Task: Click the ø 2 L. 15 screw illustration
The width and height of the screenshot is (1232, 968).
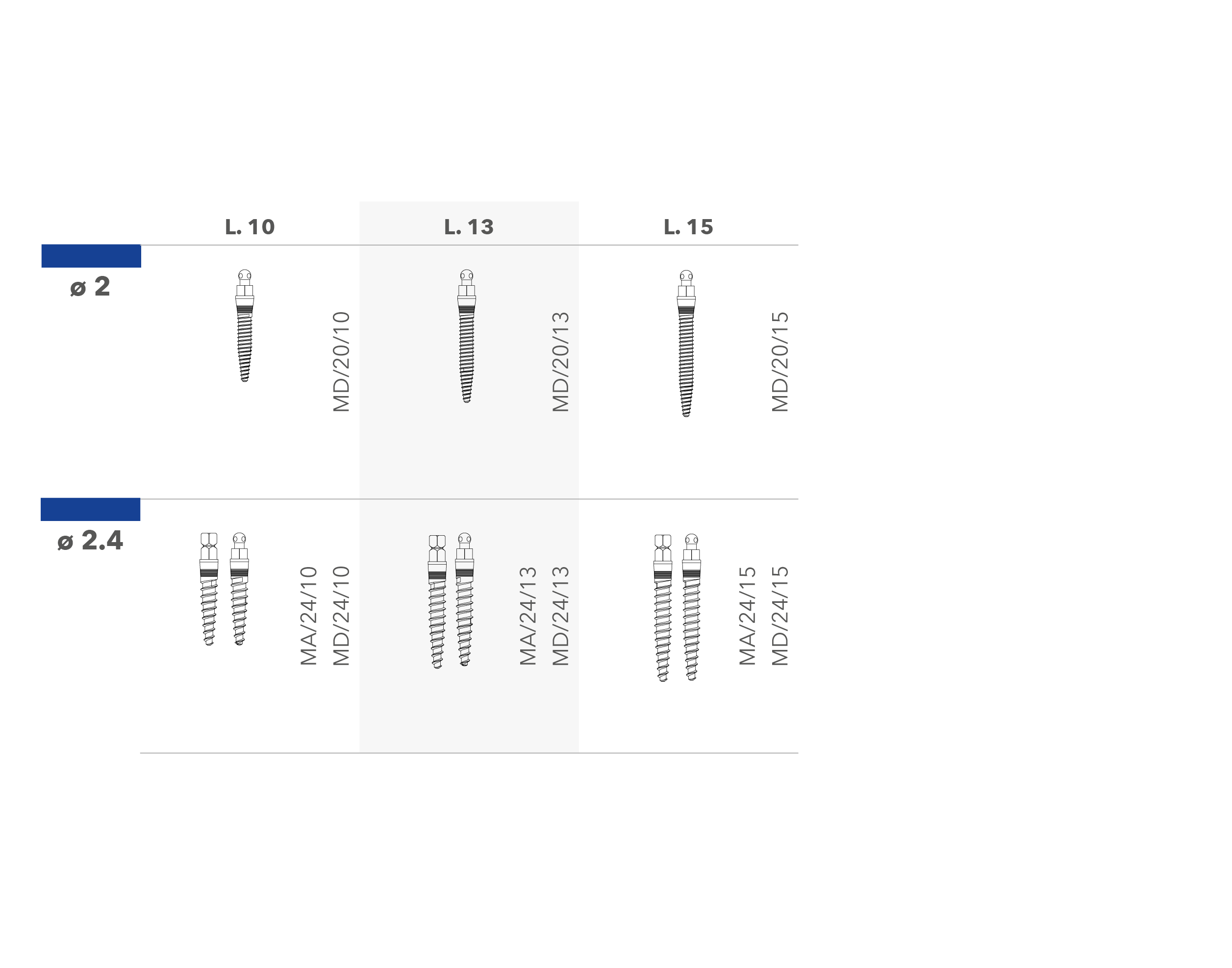Action: 686,344
